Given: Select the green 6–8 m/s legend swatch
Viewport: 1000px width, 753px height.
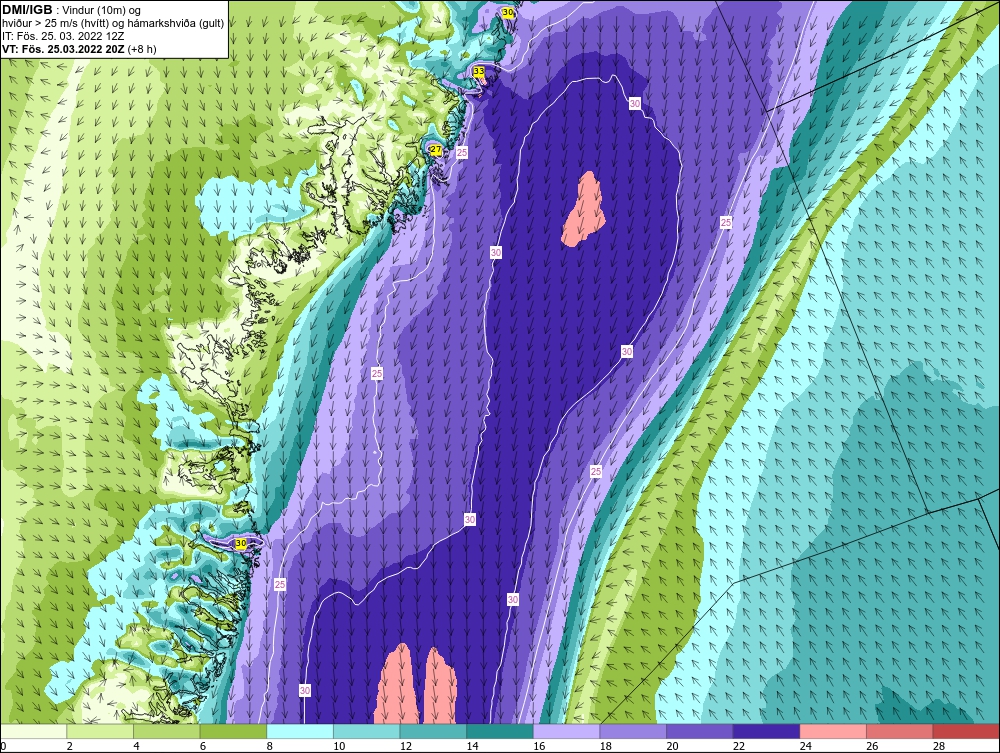Looking at the screenshot, I should [x=233, y=731].
